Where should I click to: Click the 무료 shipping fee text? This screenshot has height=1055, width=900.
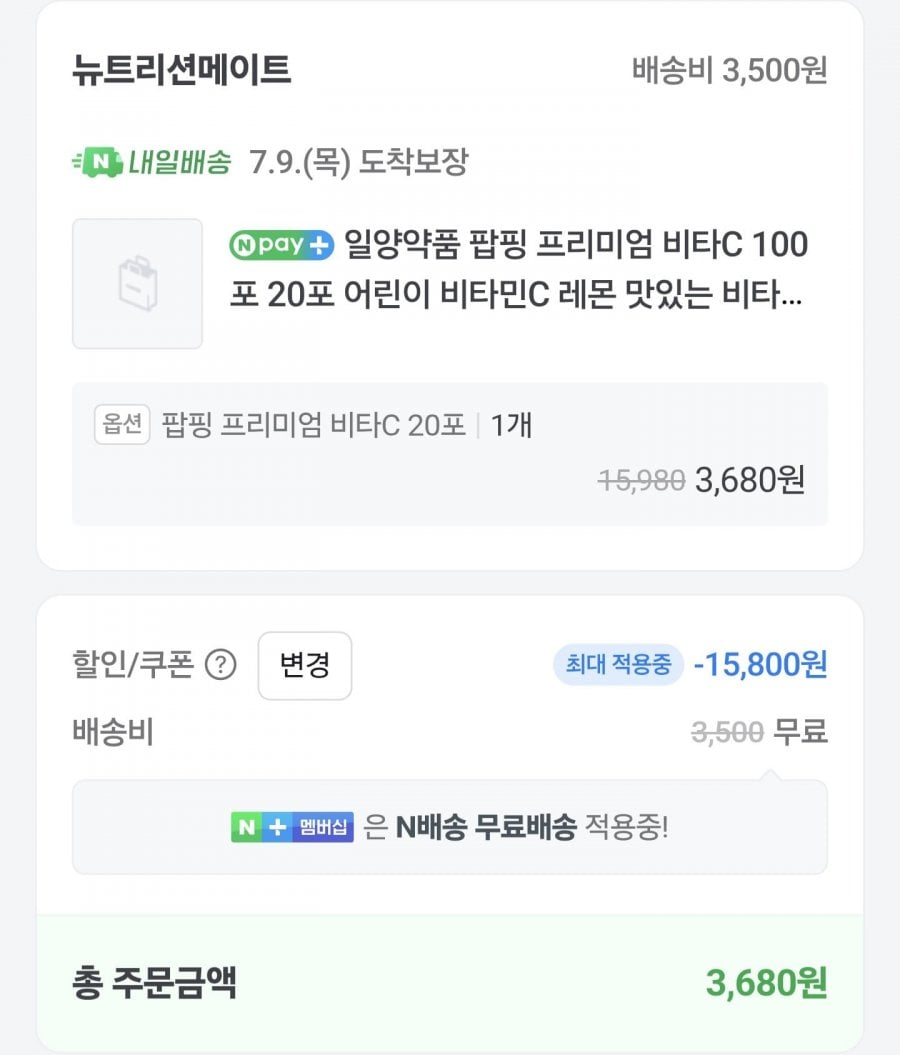click(800, 731)
